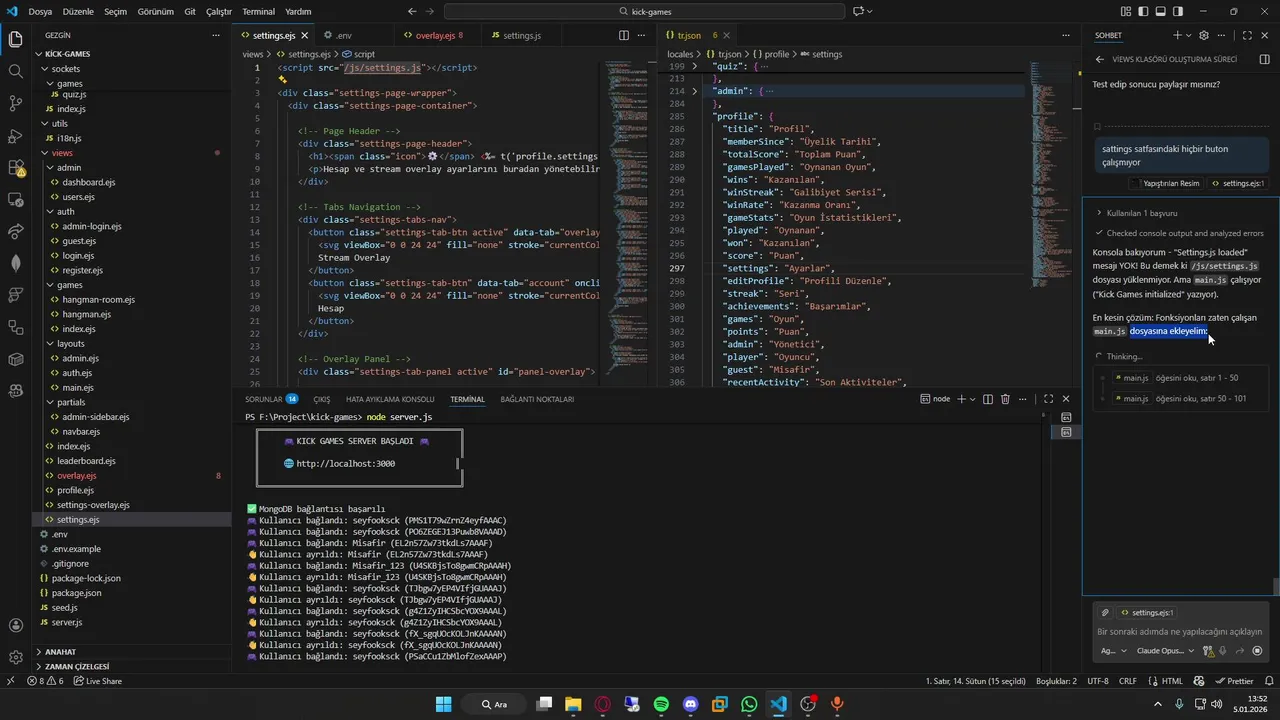
Task: Open the Claude Opus model picker
Action: (1165, 651)
